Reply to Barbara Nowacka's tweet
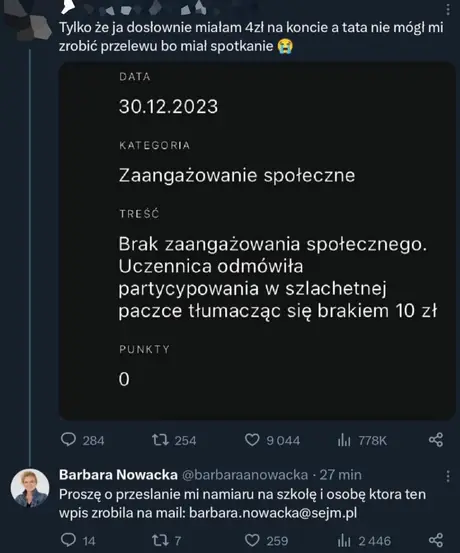Viewport: 460px width, 553px height. (78, 540)
